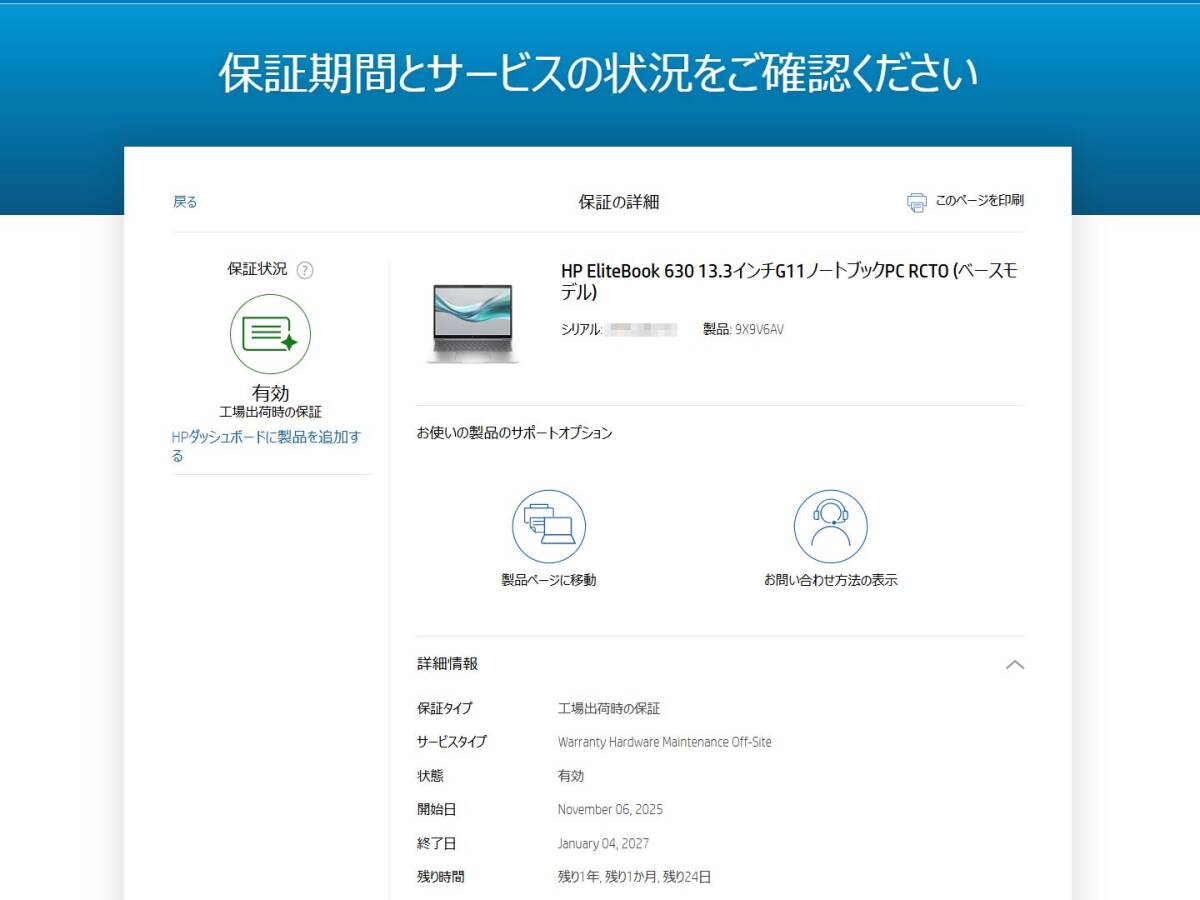Click the EliteBook laptop product thumbnail
Screen dimensions: 1200x900
coord(472,323)
